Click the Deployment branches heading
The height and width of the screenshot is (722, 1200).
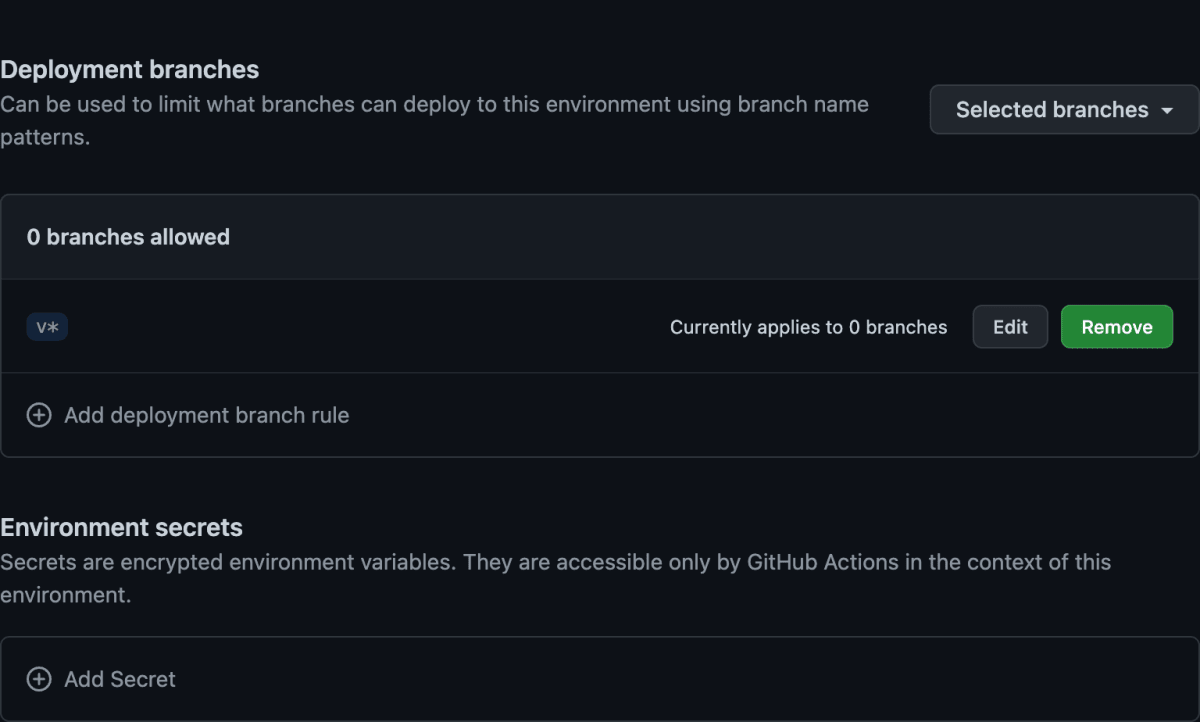coord(130,70)
